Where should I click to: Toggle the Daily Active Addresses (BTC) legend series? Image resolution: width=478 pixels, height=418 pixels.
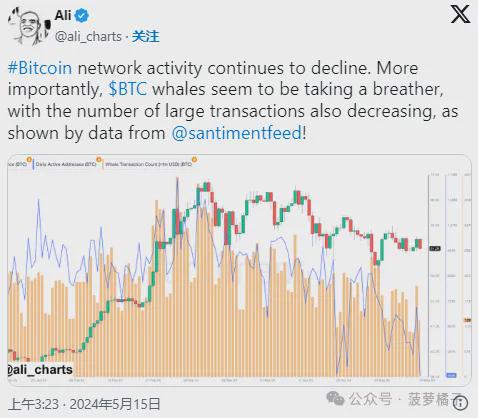click(x=66, y=164)
